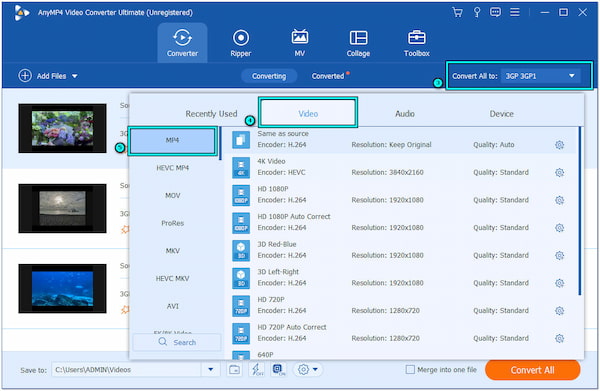Expand the Save to path dropdown
The height and width of the screenshot is (391, 600).
point(211,370)
